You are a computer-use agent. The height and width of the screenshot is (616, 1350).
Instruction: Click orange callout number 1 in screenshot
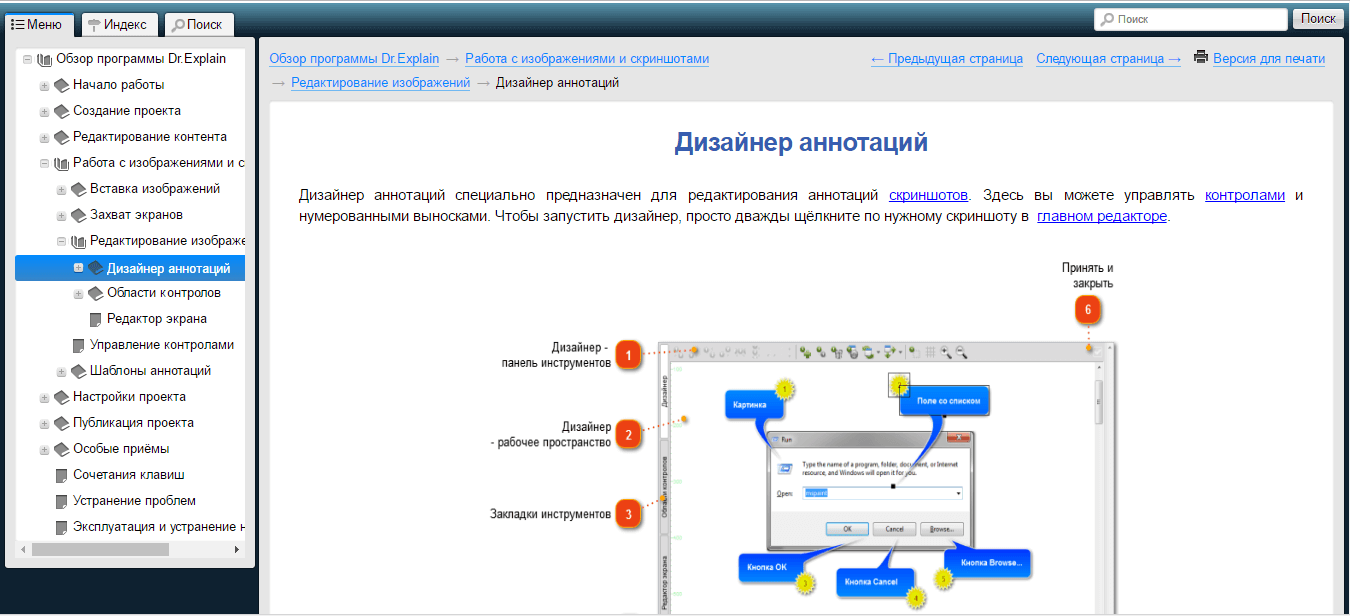[x=627, y=355]
